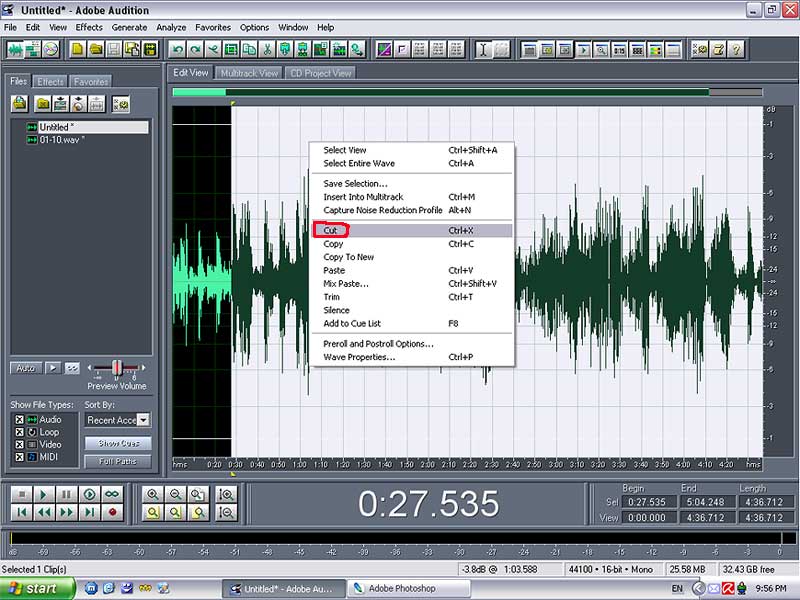This screenshot has width=800, height=600.
Task: Click the Play transport button
Action: (44, 494)
